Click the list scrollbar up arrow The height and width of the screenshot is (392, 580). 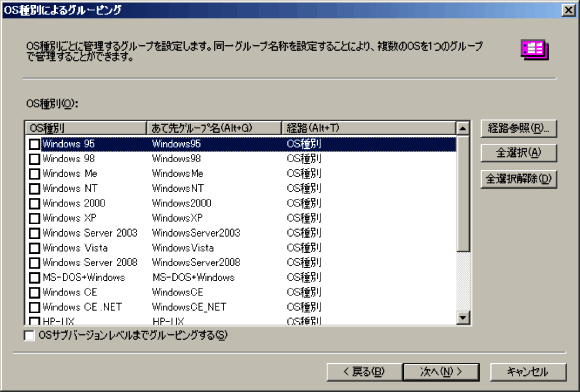[463, 128]
